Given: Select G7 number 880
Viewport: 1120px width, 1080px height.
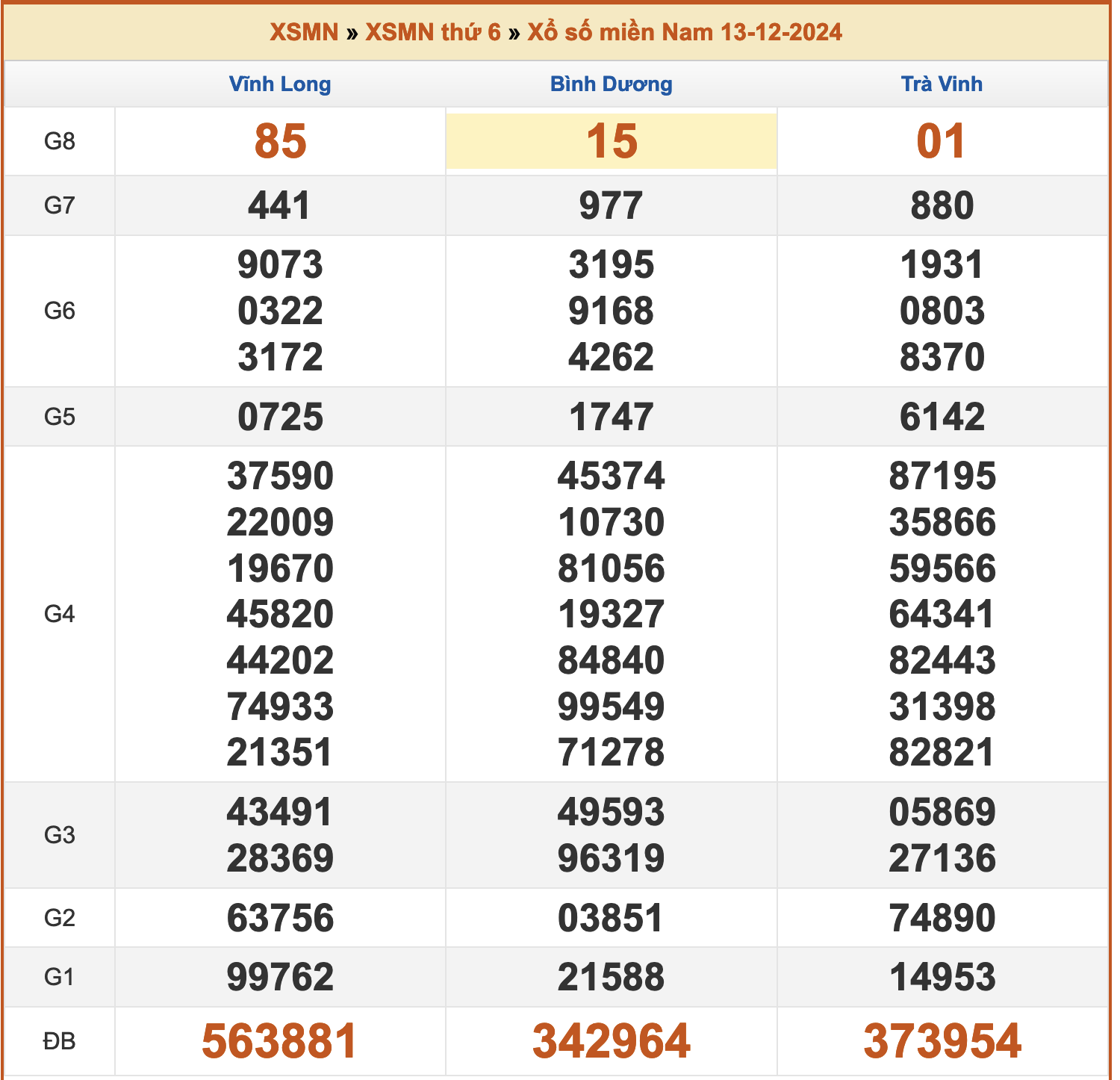Looking at the screenshot, I should [x=942, y=205].
